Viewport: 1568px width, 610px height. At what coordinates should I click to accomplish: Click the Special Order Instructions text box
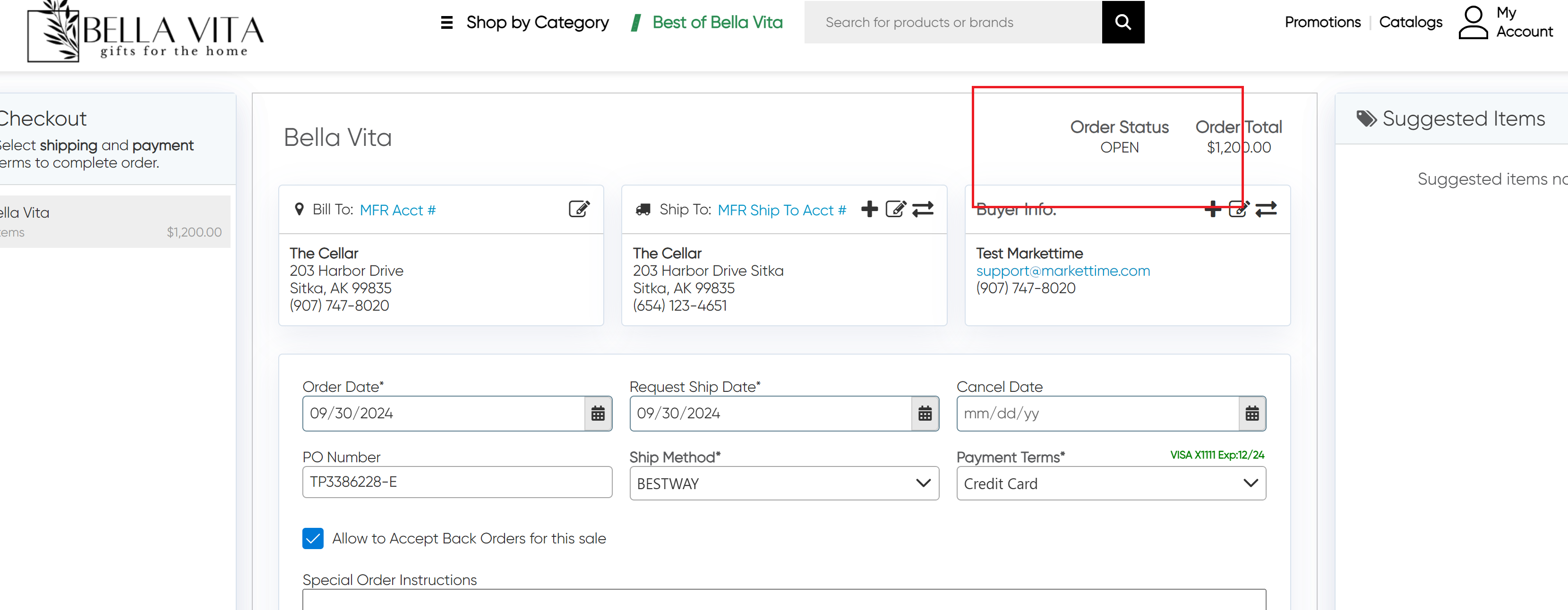click(784, 600)
